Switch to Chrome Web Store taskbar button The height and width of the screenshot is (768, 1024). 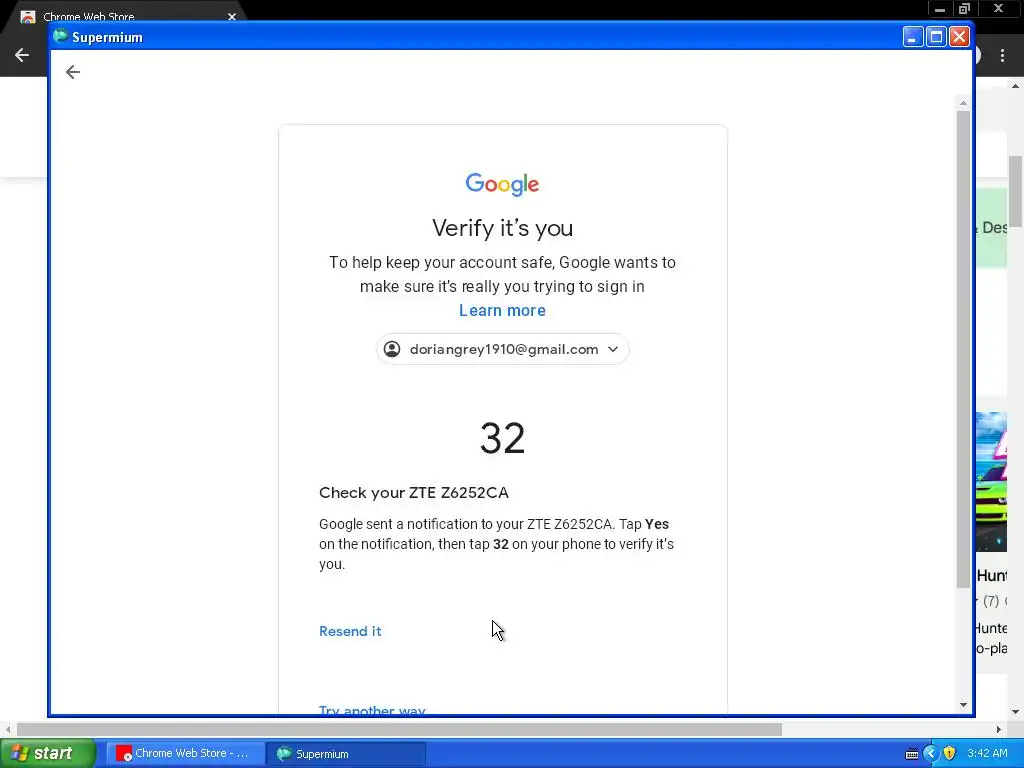185,754
